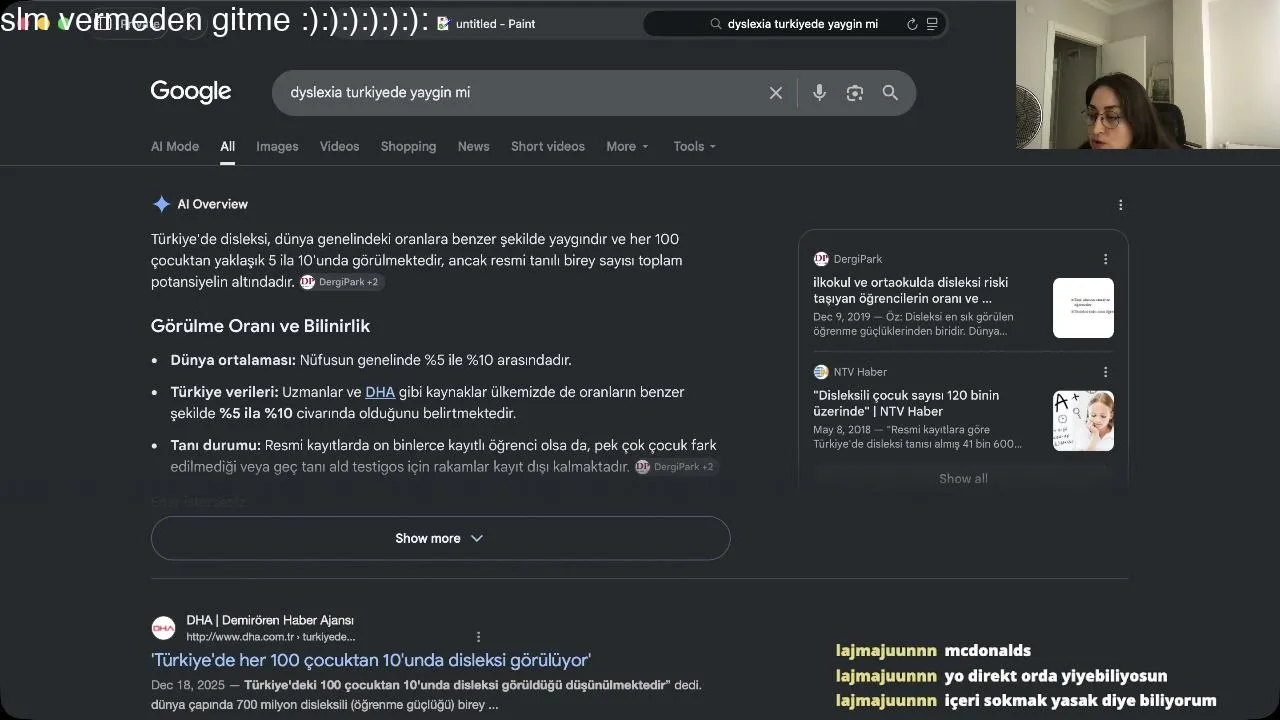Click the 'Görülme Oranı ve Bilinirlik' heading
This screenshot has height=720, width=1280.
coord(260,326)
